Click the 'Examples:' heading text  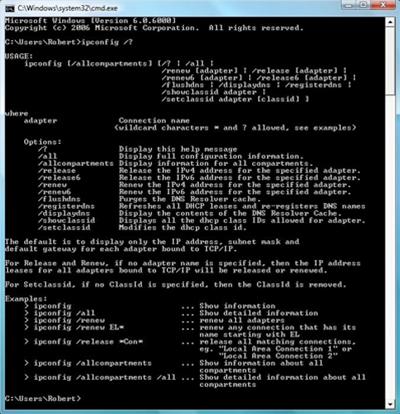tap(26, 299)
